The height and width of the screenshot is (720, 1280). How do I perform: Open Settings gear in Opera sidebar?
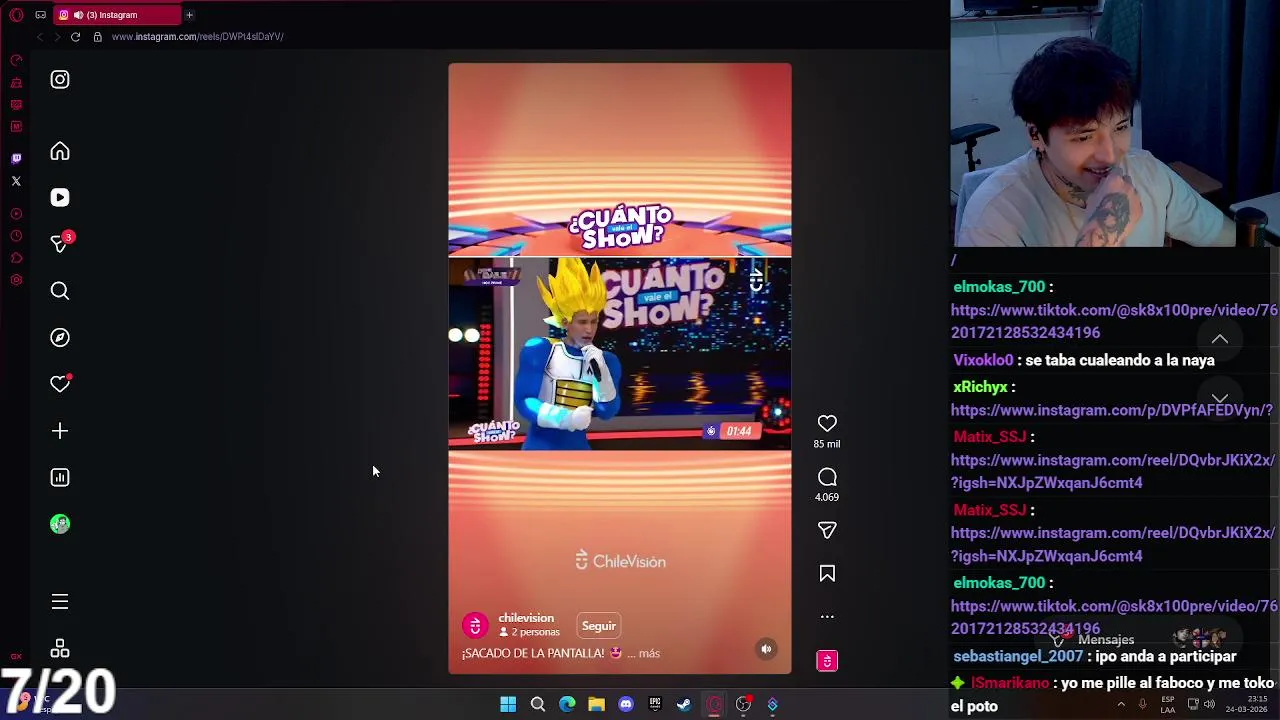coord(16,280)
